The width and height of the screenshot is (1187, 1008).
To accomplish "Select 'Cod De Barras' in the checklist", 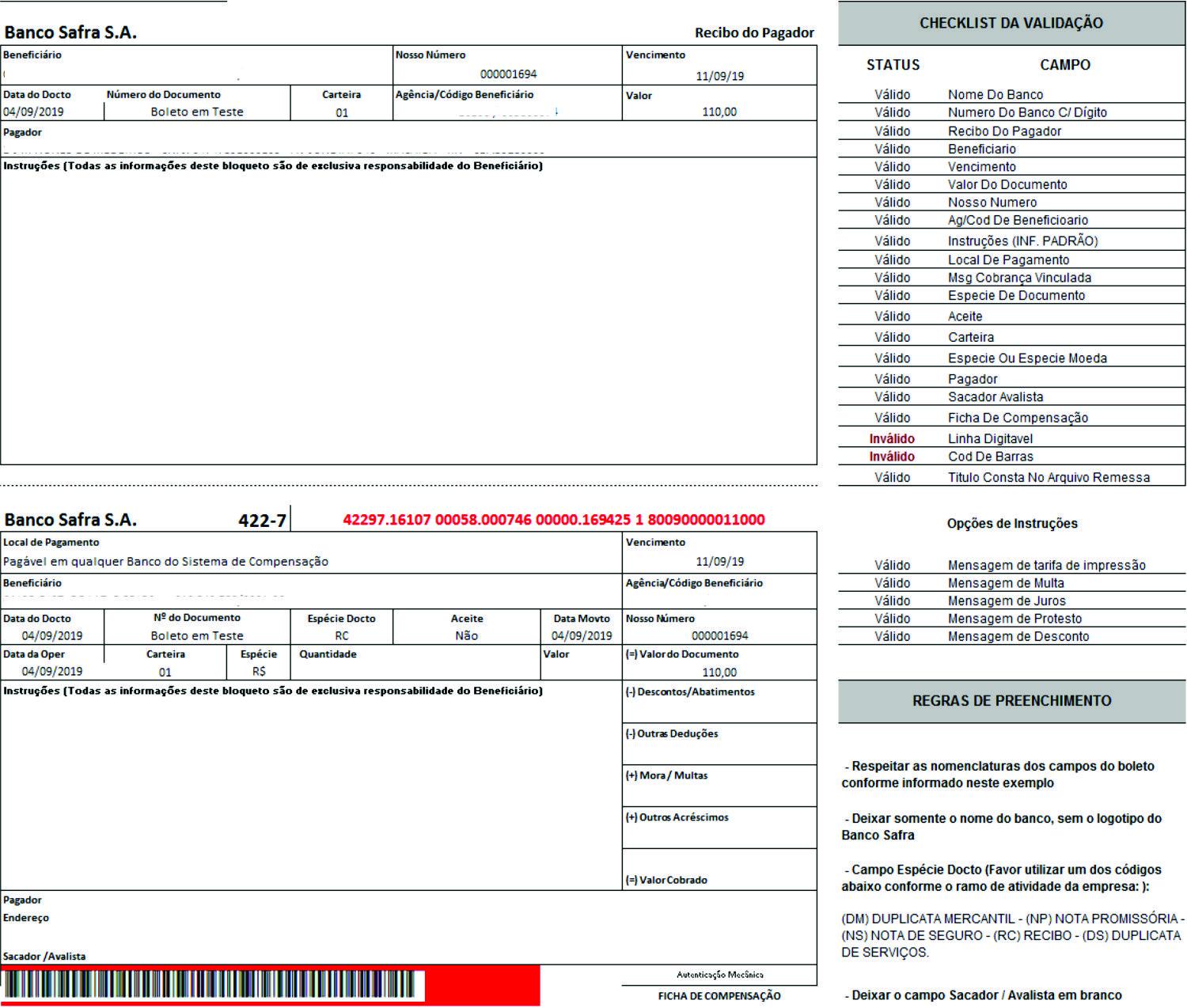I will click(x=990, y=456).
